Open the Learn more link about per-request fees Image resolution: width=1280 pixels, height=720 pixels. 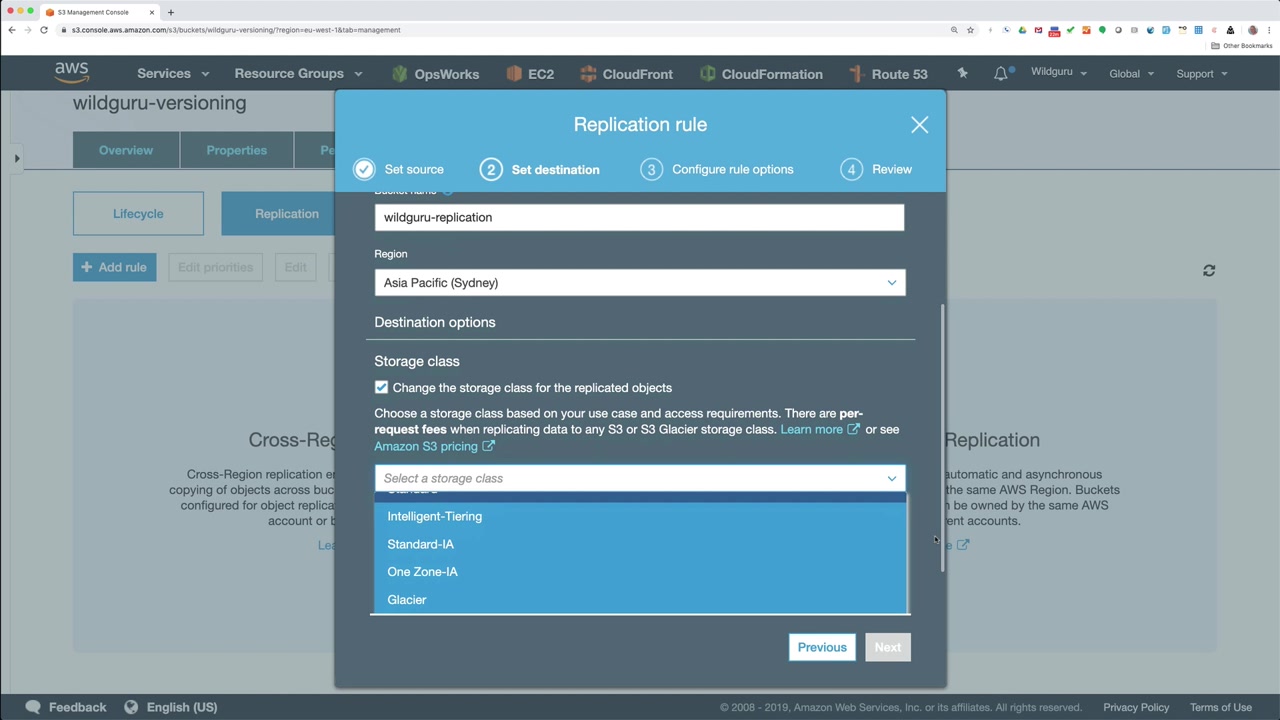pos(811,429)
